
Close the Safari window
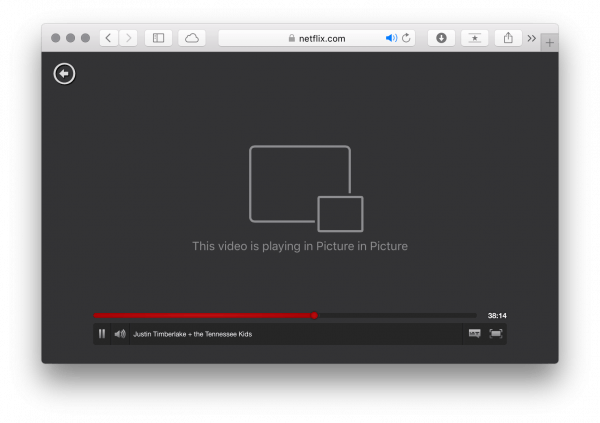[55, 38]
